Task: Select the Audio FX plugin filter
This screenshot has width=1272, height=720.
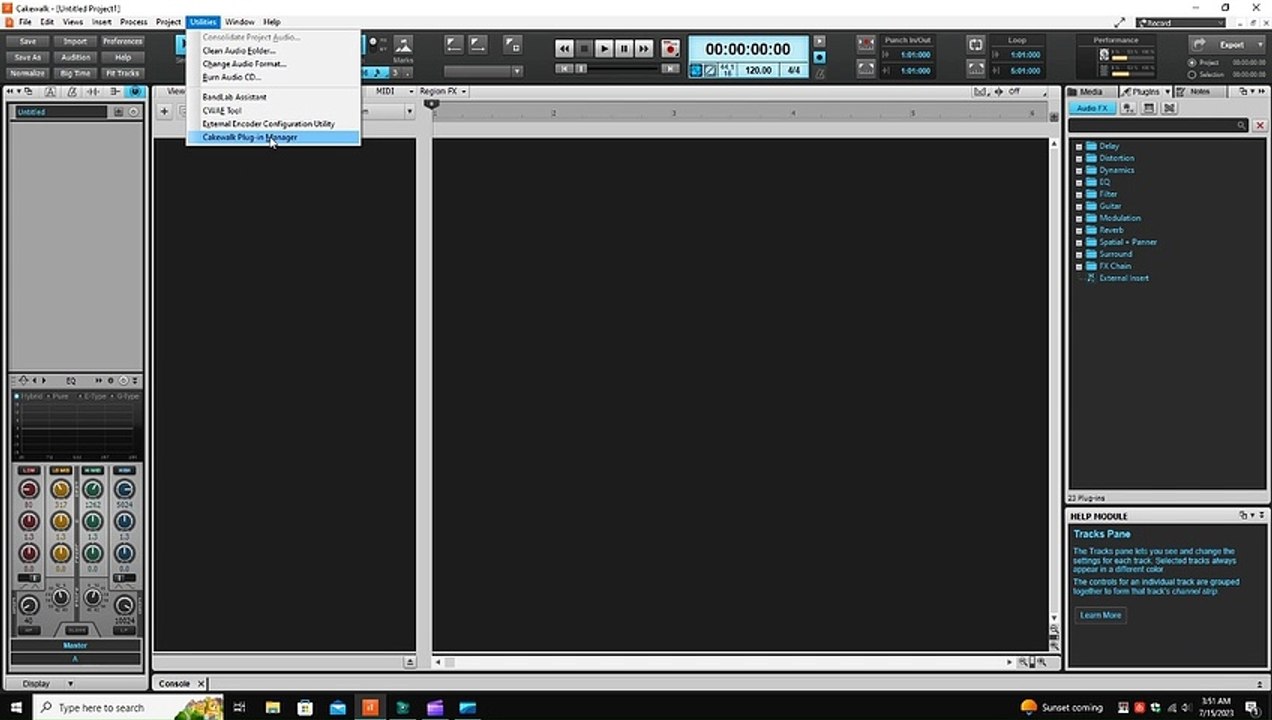Action: [1092, 108]
